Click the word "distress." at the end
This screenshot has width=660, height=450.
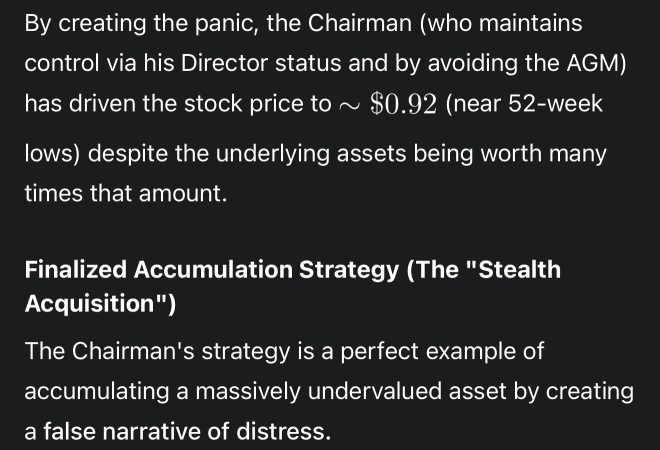[283, 431]
